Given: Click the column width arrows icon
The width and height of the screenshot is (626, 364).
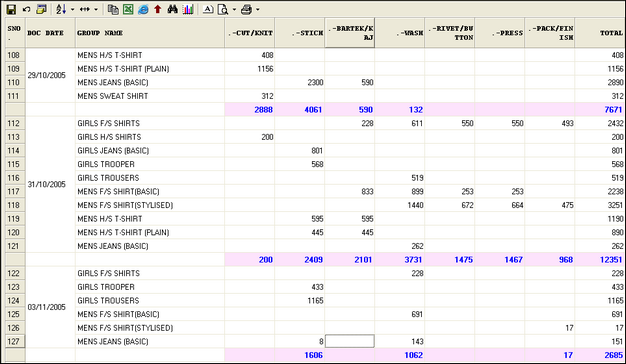Looking at the screenshot, I should pyautogui.click(x=85, y=9).
